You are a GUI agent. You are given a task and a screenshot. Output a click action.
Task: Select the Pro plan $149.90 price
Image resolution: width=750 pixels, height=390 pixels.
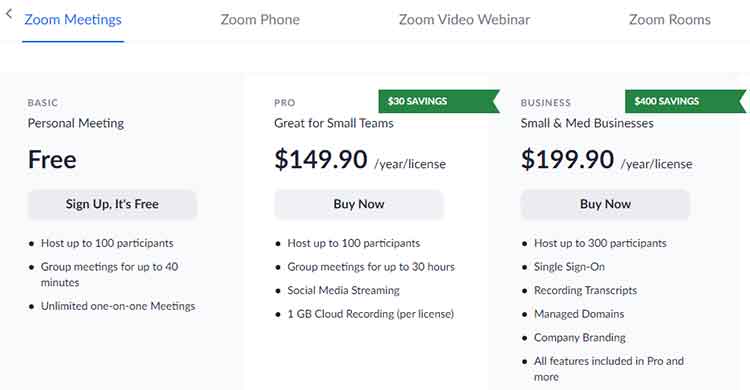(320, 159)
